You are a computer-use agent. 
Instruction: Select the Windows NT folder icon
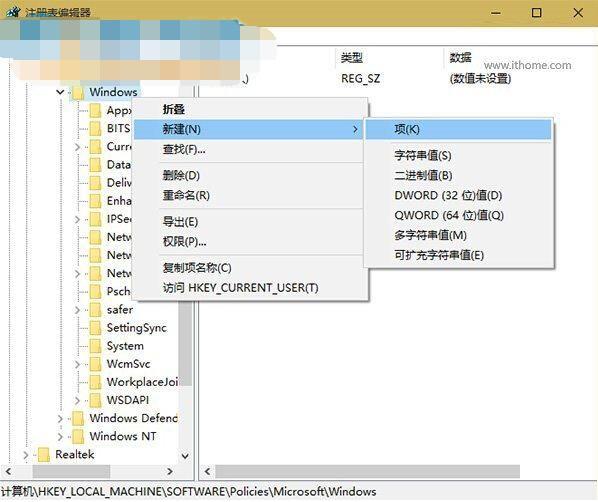[x=78, y=436]
